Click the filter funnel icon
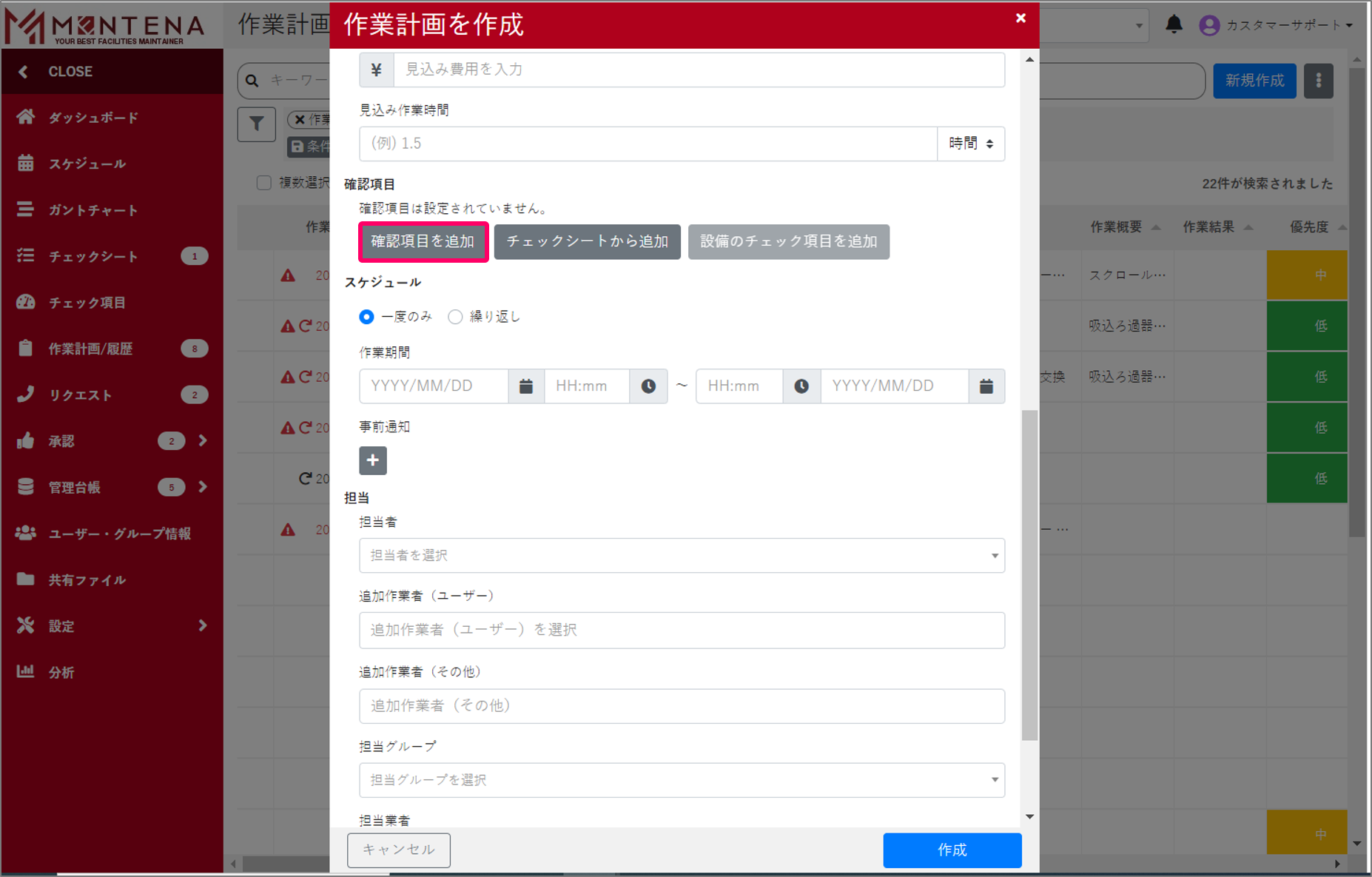The image size is (1372, 877). pyautogui.click(x=256, y=124)
